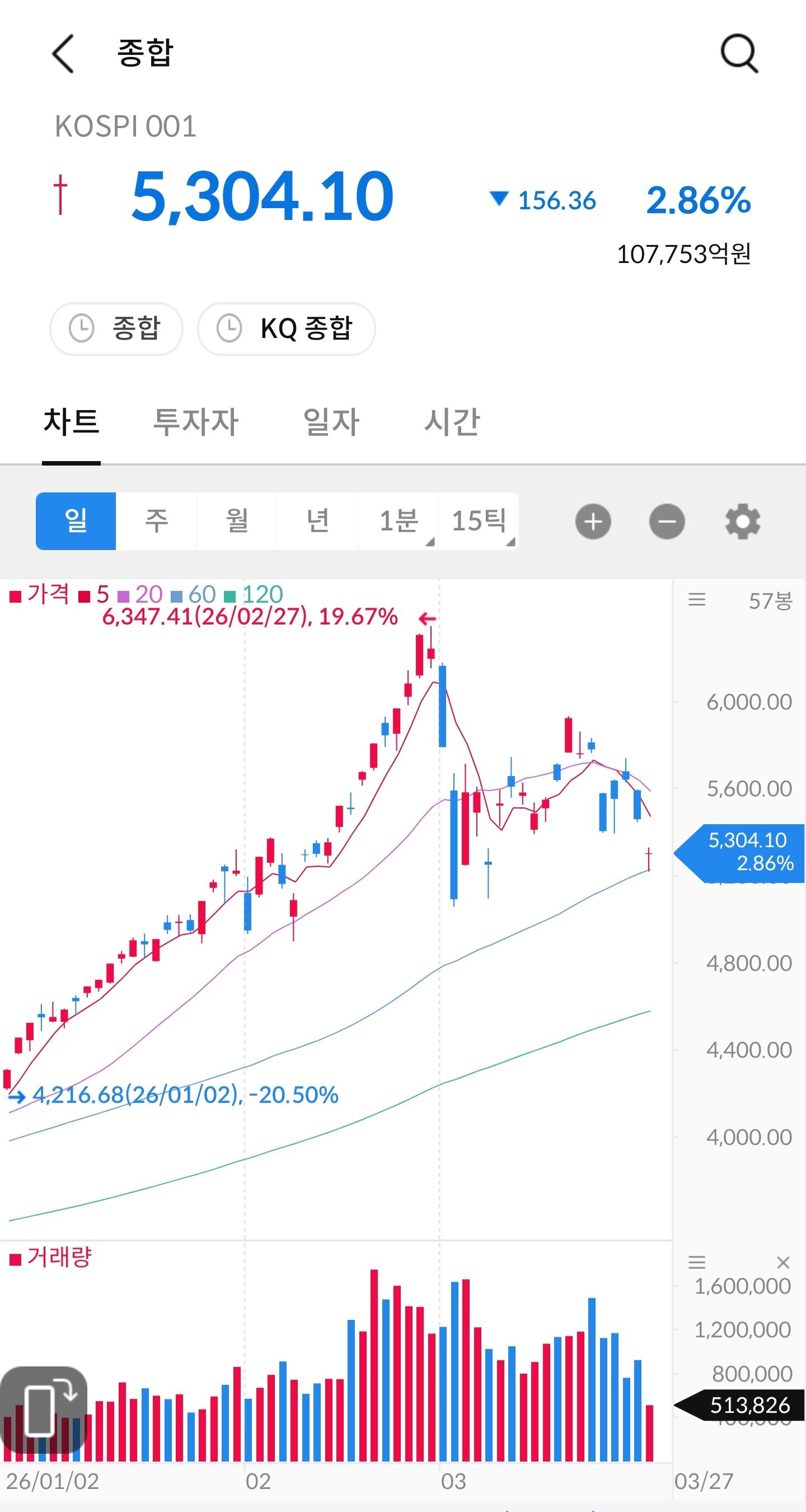The height and width of the screenshot is (1512, 806).
Task: Zoom in chart with plus icon
Action: 593,521
